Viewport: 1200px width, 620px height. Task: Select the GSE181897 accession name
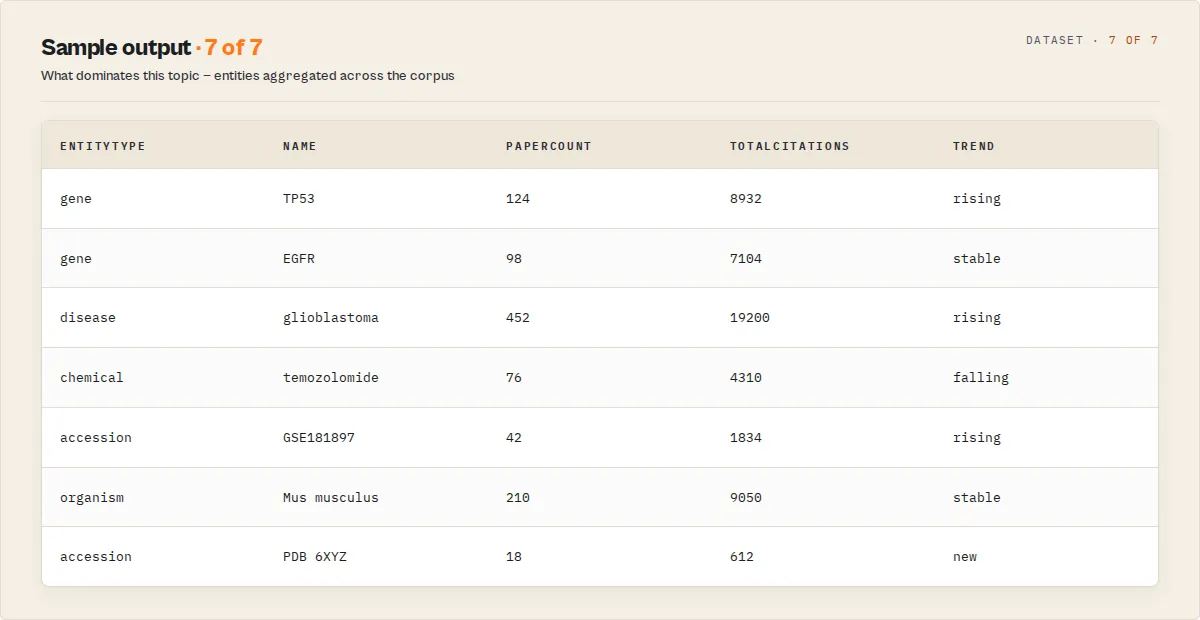(x=319, y=438)
